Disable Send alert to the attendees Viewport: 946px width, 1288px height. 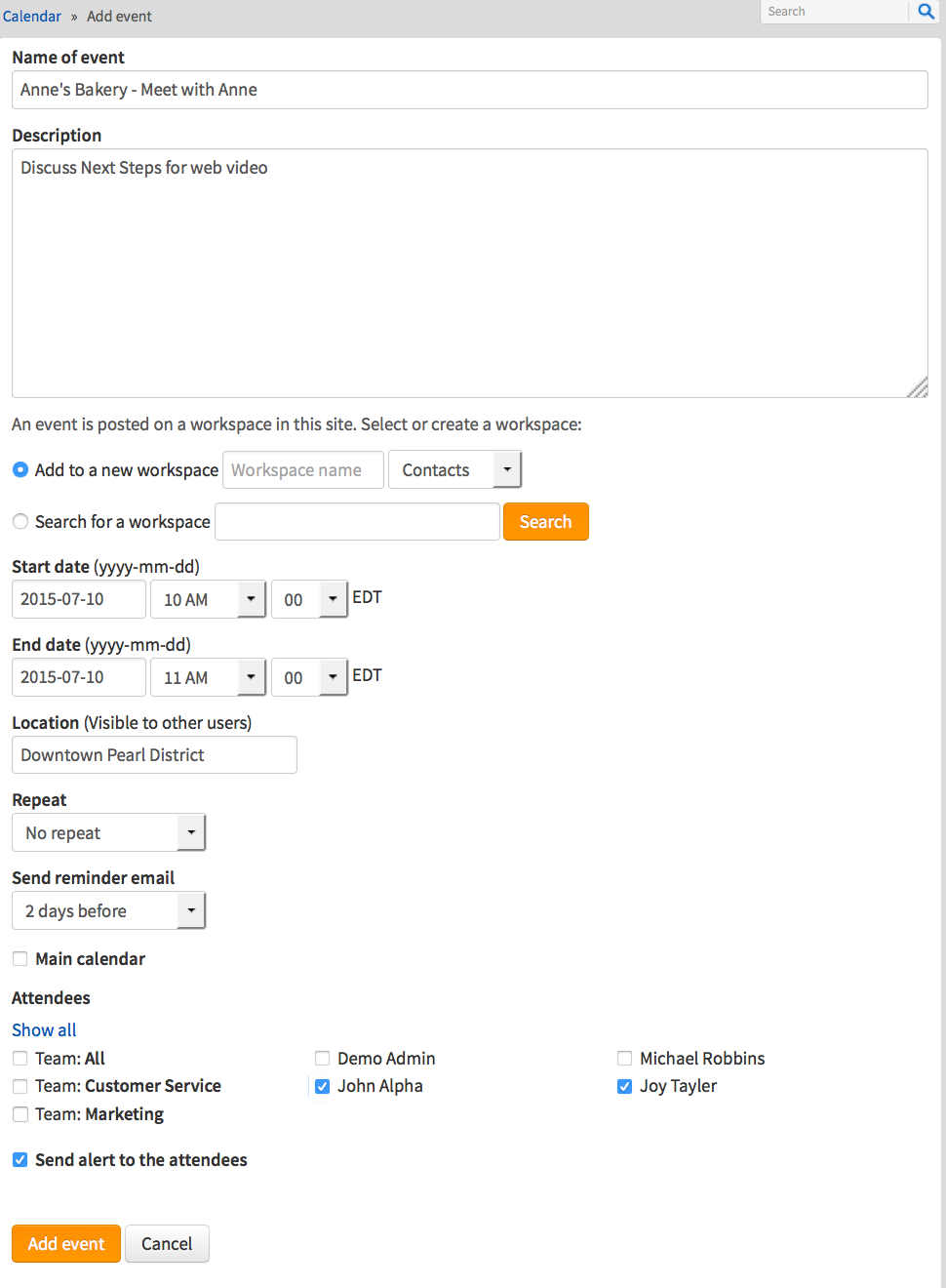coord(20,1160)
